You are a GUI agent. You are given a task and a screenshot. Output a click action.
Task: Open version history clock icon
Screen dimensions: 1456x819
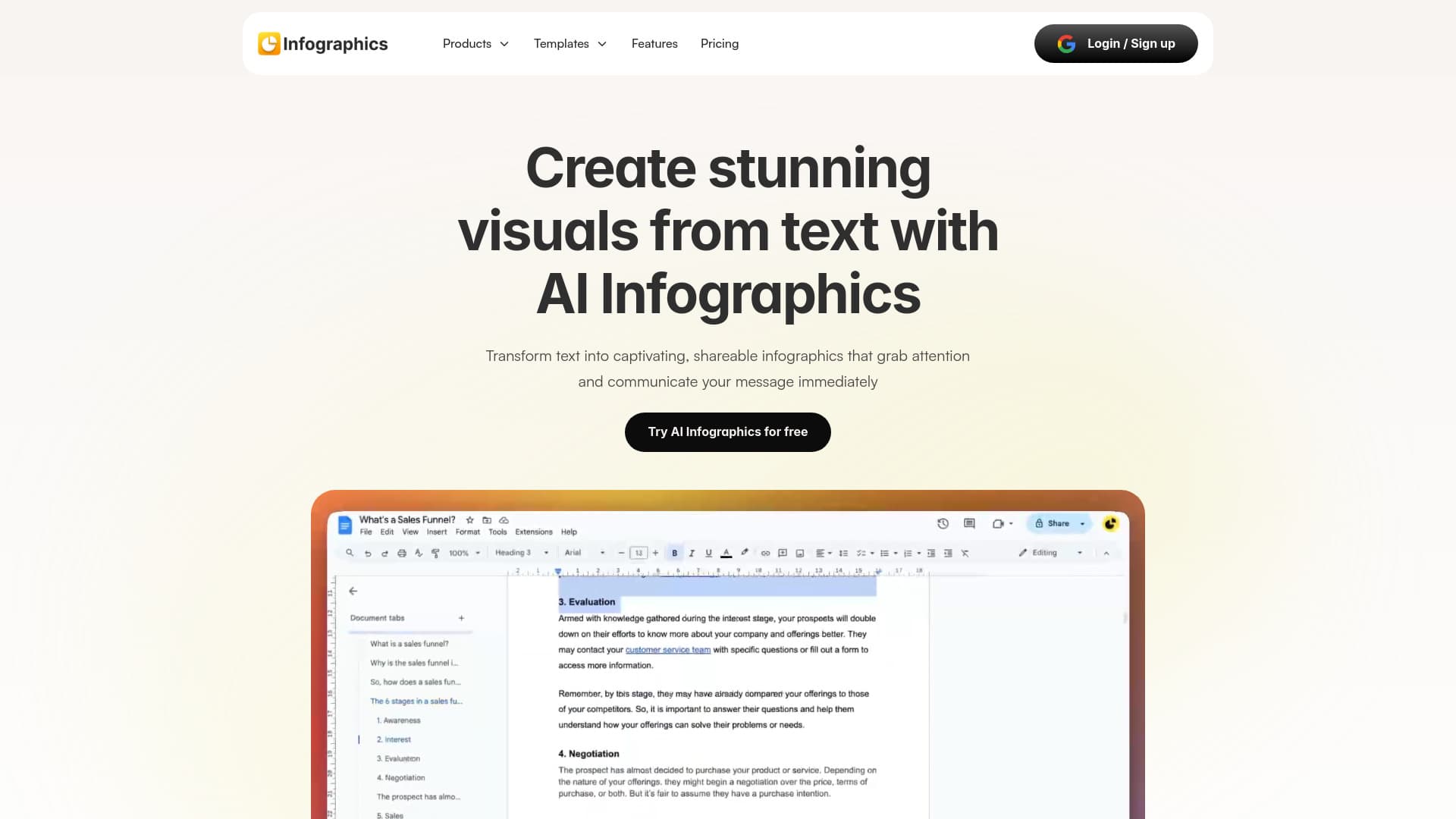point(943,523)
